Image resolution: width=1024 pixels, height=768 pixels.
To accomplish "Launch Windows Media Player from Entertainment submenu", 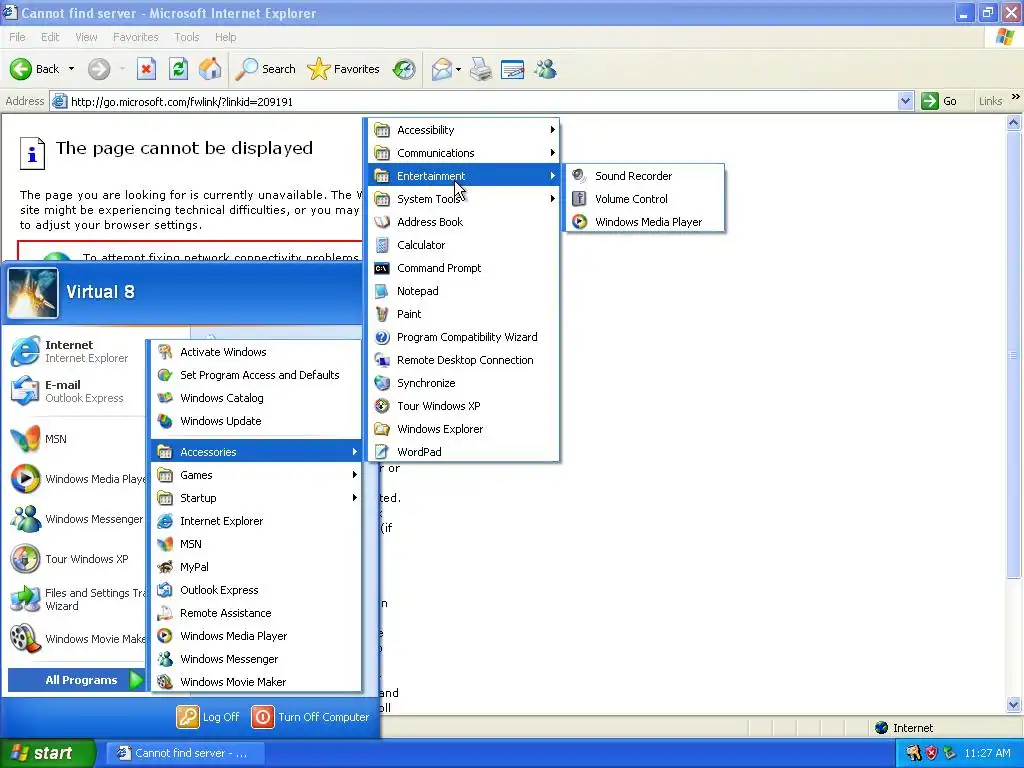I will (645, 221).
